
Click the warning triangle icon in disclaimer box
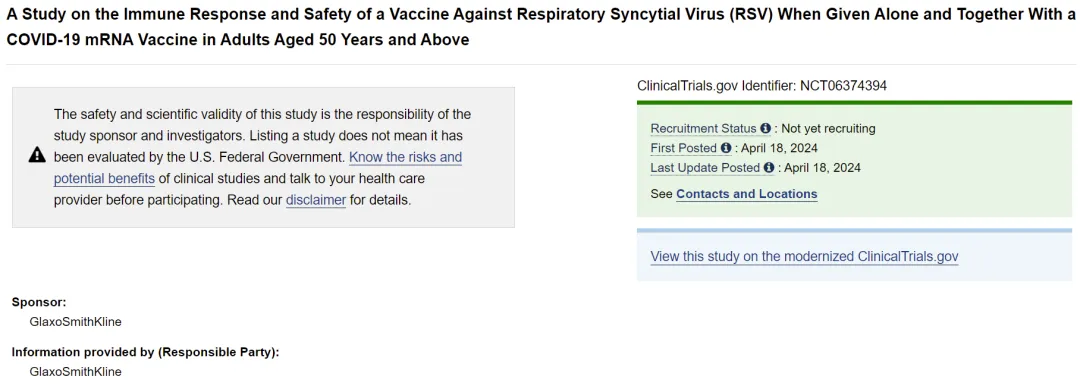pos(37,156)
